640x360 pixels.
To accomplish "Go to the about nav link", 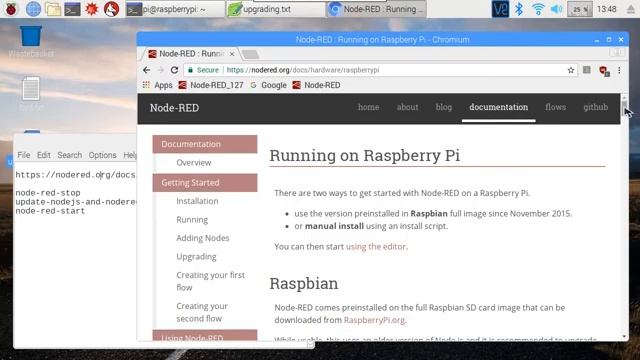I will tap(407, 107).
